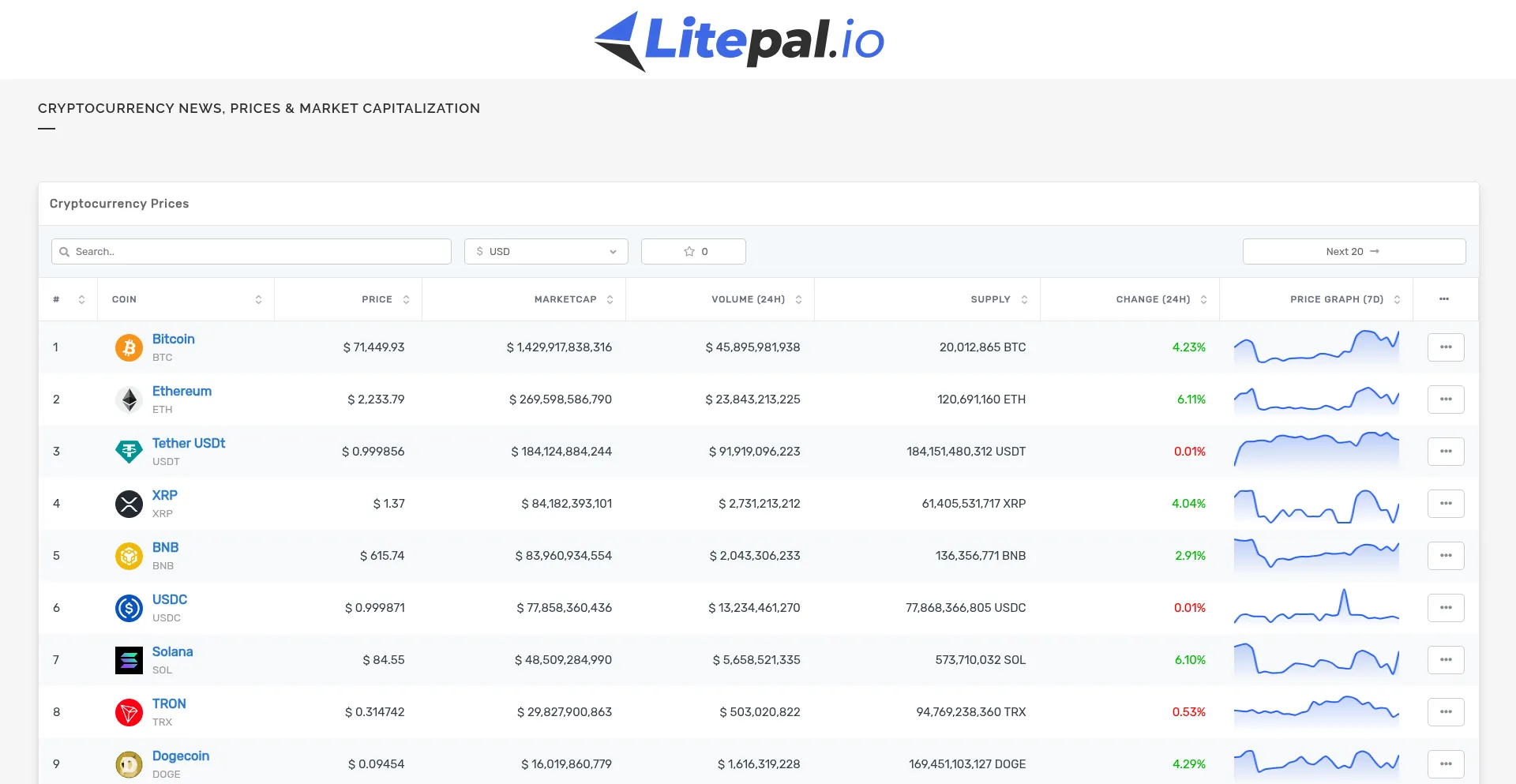Open the Dogecoin coin link
The height and width of the screenshot is (784, 1516).
click(181, 756)
